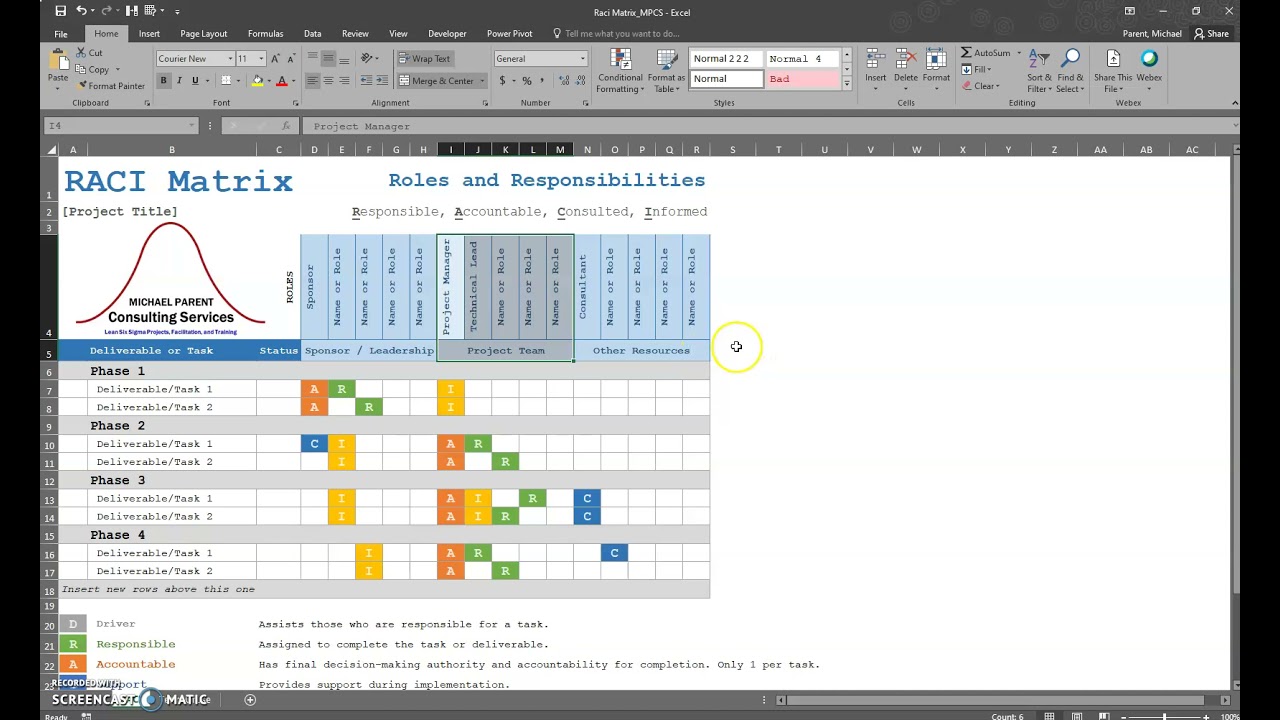Apply the Bad cell style
Viewport: 1280px width, 720px height.
803,79
